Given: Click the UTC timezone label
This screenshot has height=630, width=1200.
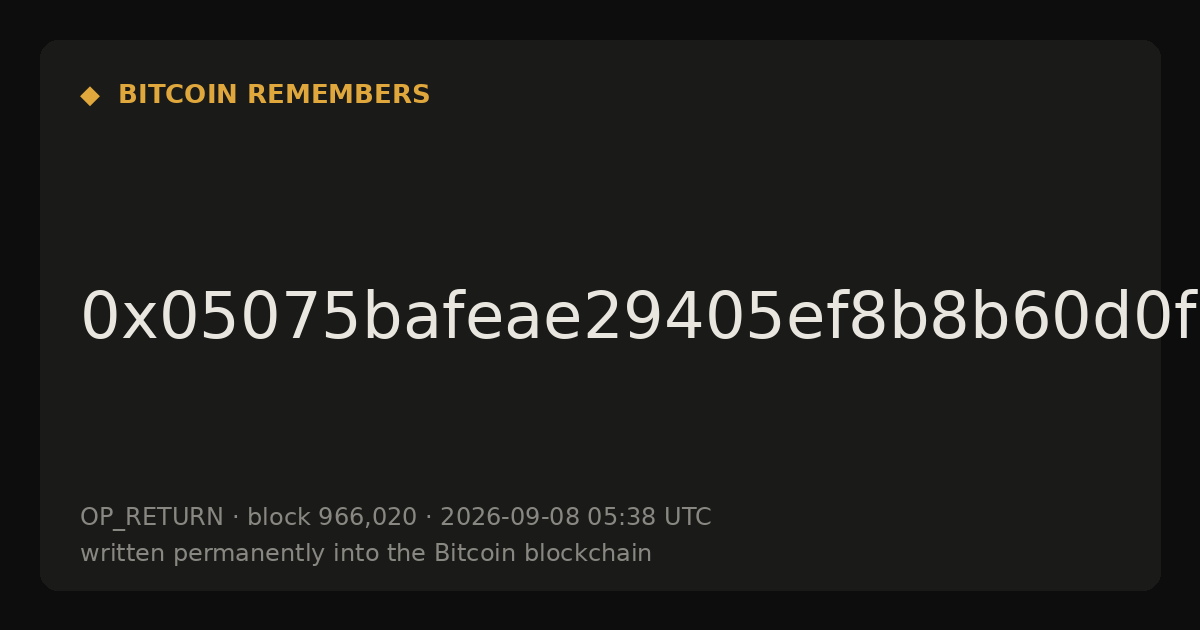Looking at the screenshot, I should coord(688,518).
